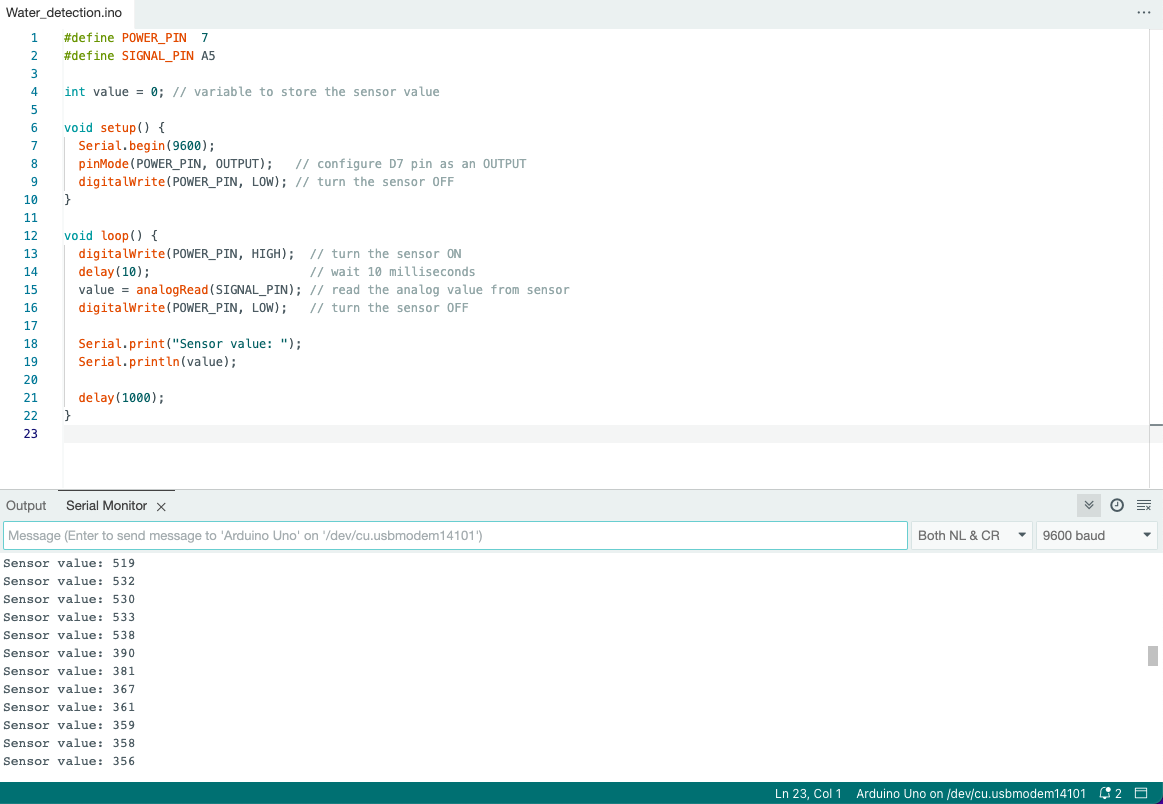Click 'void loop() {' in the code
This screenshot has height=804, width=1163.
[x=111, y=236]
